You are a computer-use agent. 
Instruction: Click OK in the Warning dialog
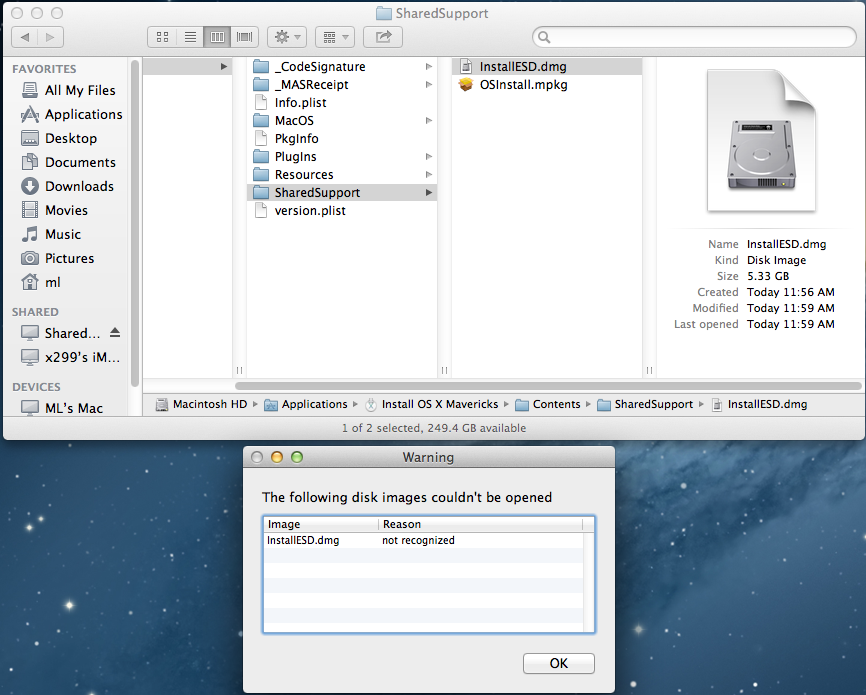tap(558, 664)
